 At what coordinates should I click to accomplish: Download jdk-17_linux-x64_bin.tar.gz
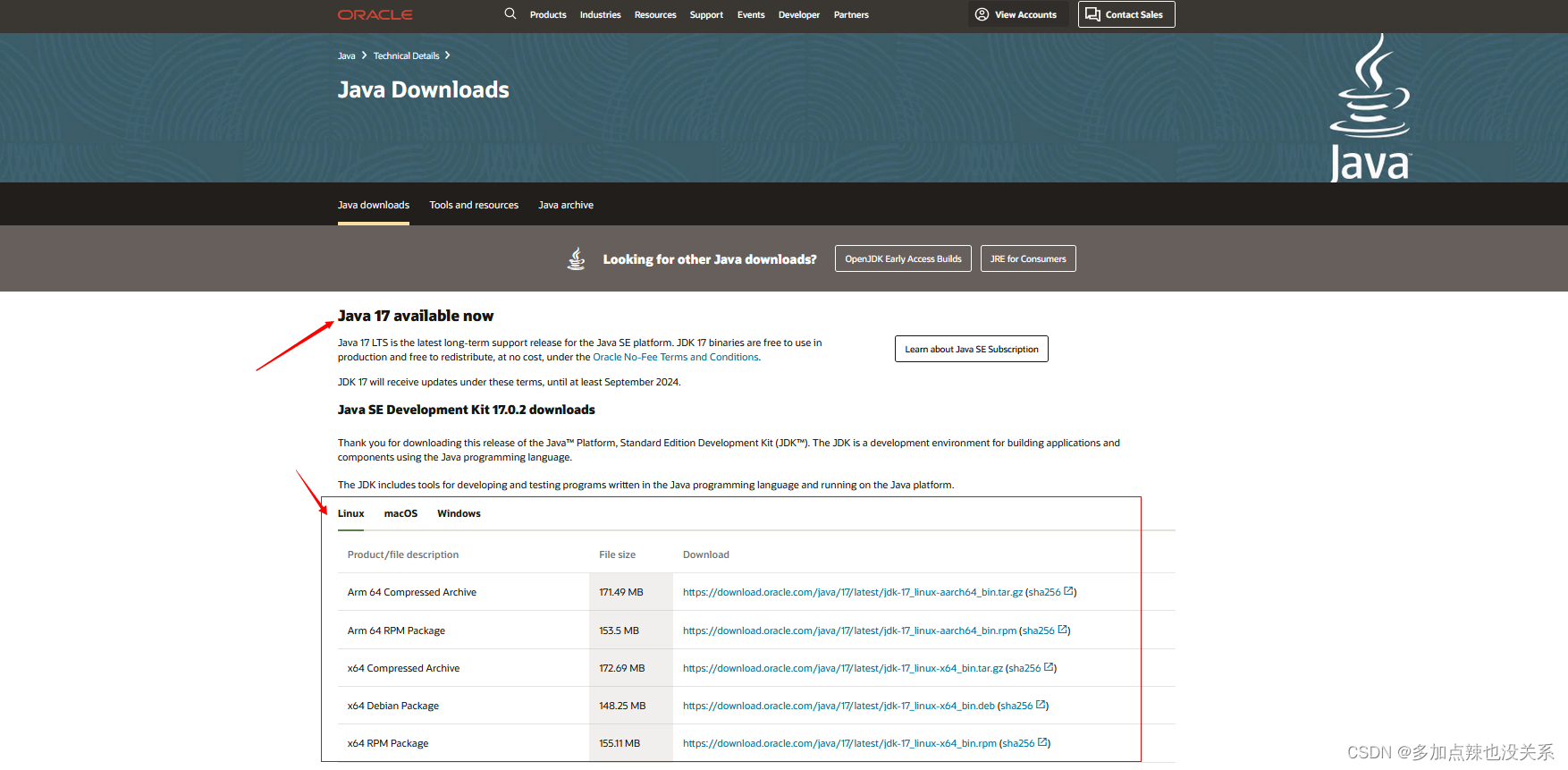tap(843, 668)
